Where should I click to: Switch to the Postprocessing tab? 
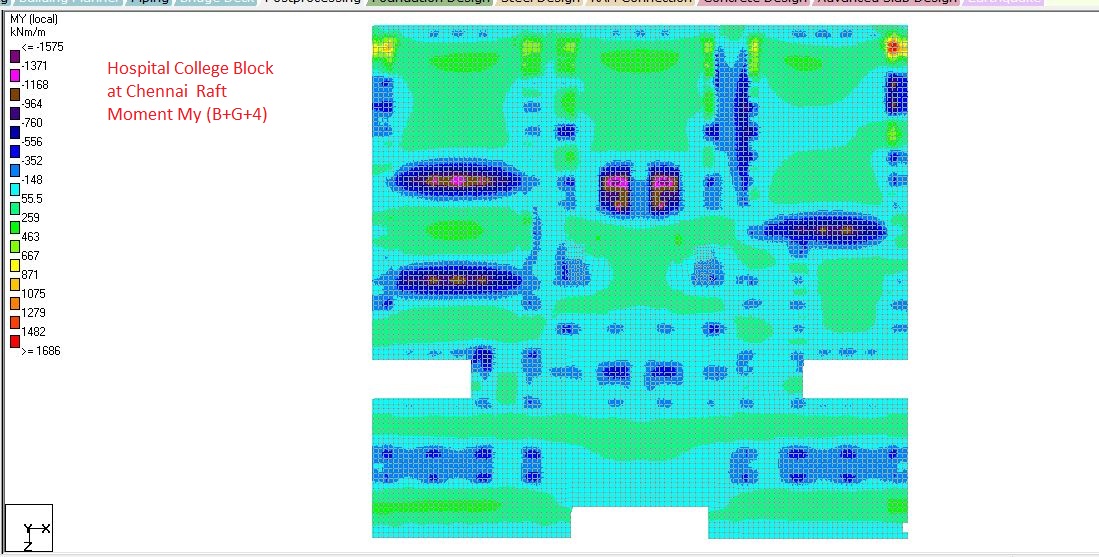[x=312, y=3]
